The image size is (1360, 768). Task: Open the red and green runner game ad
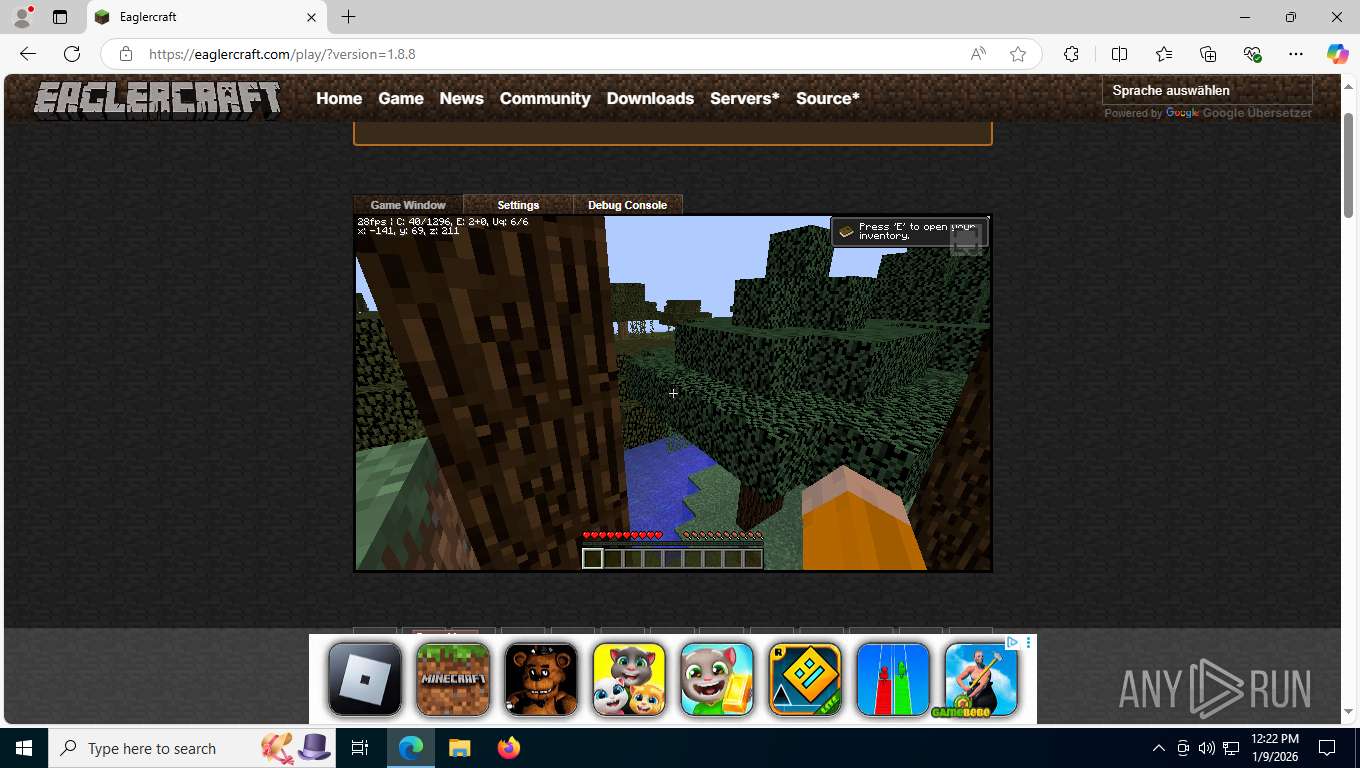pyautogui.click(x=893, y=679)
